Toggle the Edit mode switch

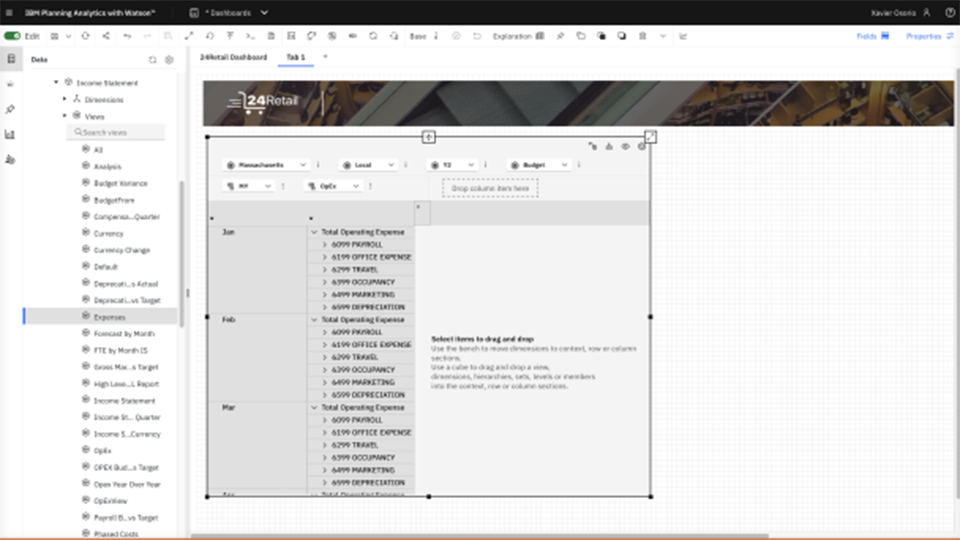[x=12, y=36]
